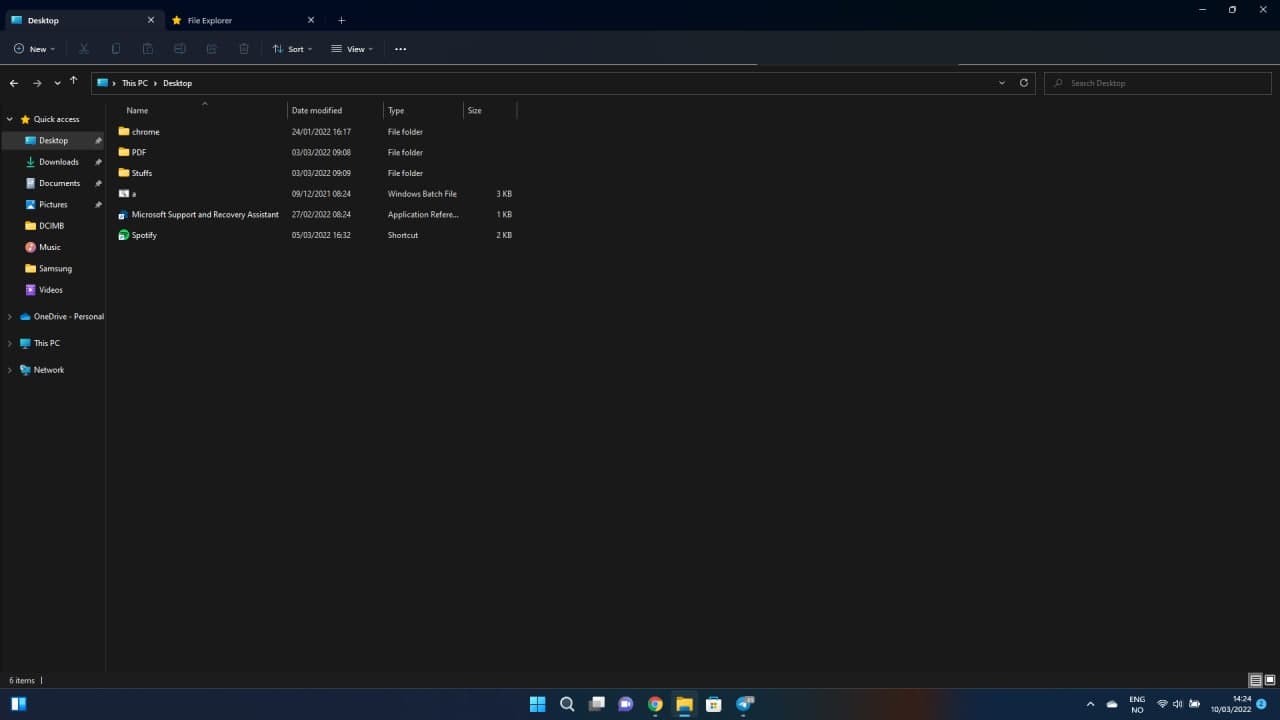
Task: Switch to Details view at bottom-right
Action: point(1255,680)
